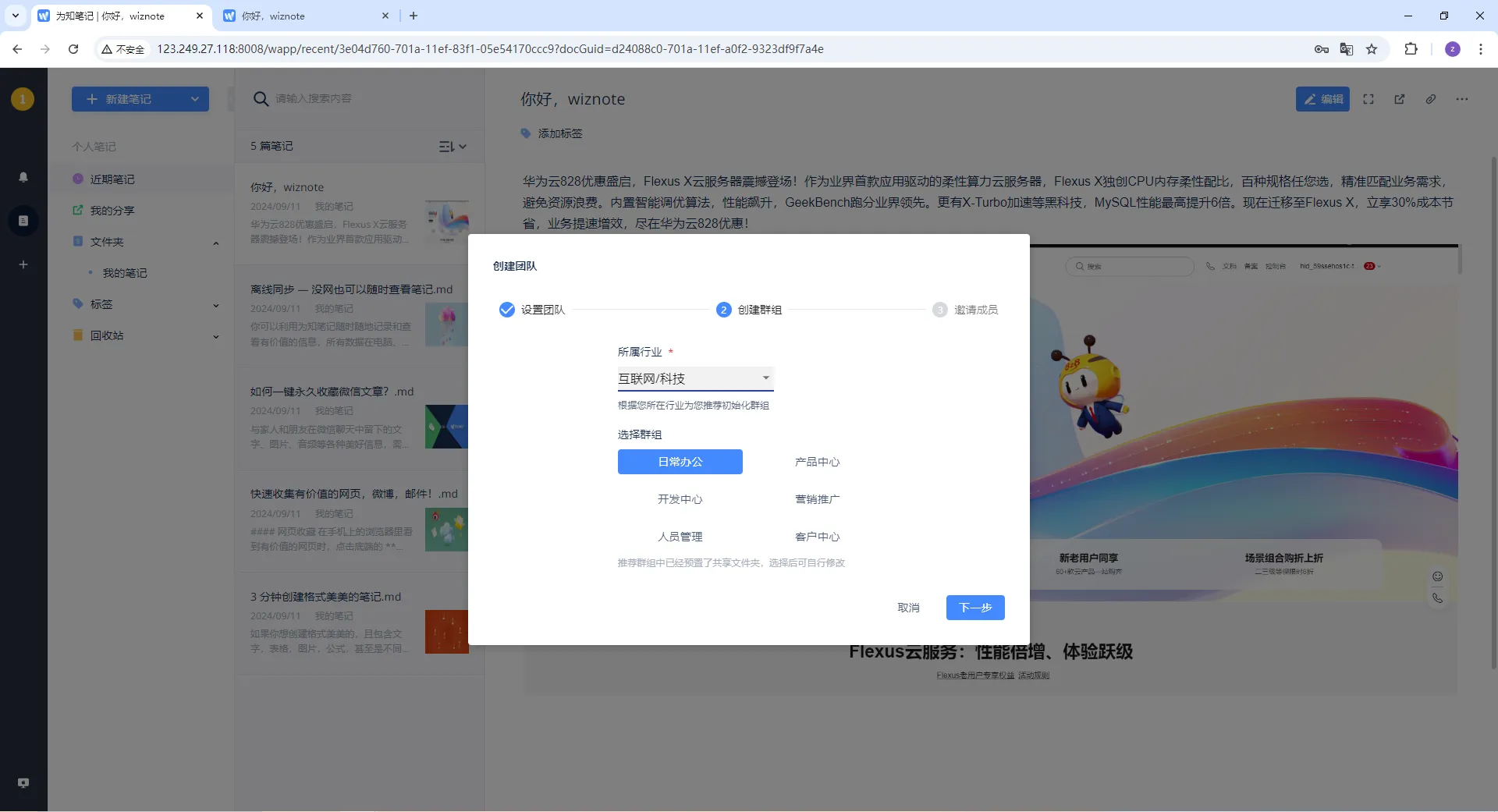Viewport: 1498px width, 812px height.
Task: Expand the 新建笔记 dropdown arrow
Action: [x=195, y=99]
